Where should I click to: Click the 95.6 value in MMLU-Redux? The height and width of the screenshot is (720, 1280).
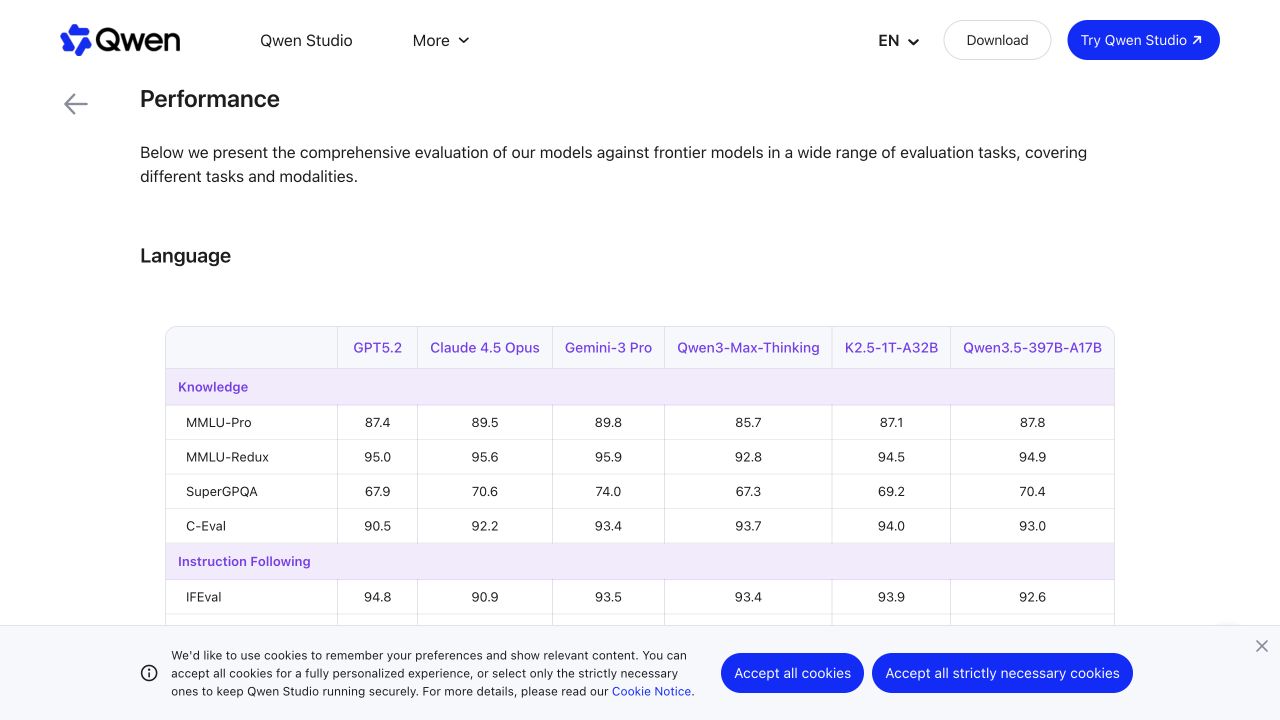[485, 457]
